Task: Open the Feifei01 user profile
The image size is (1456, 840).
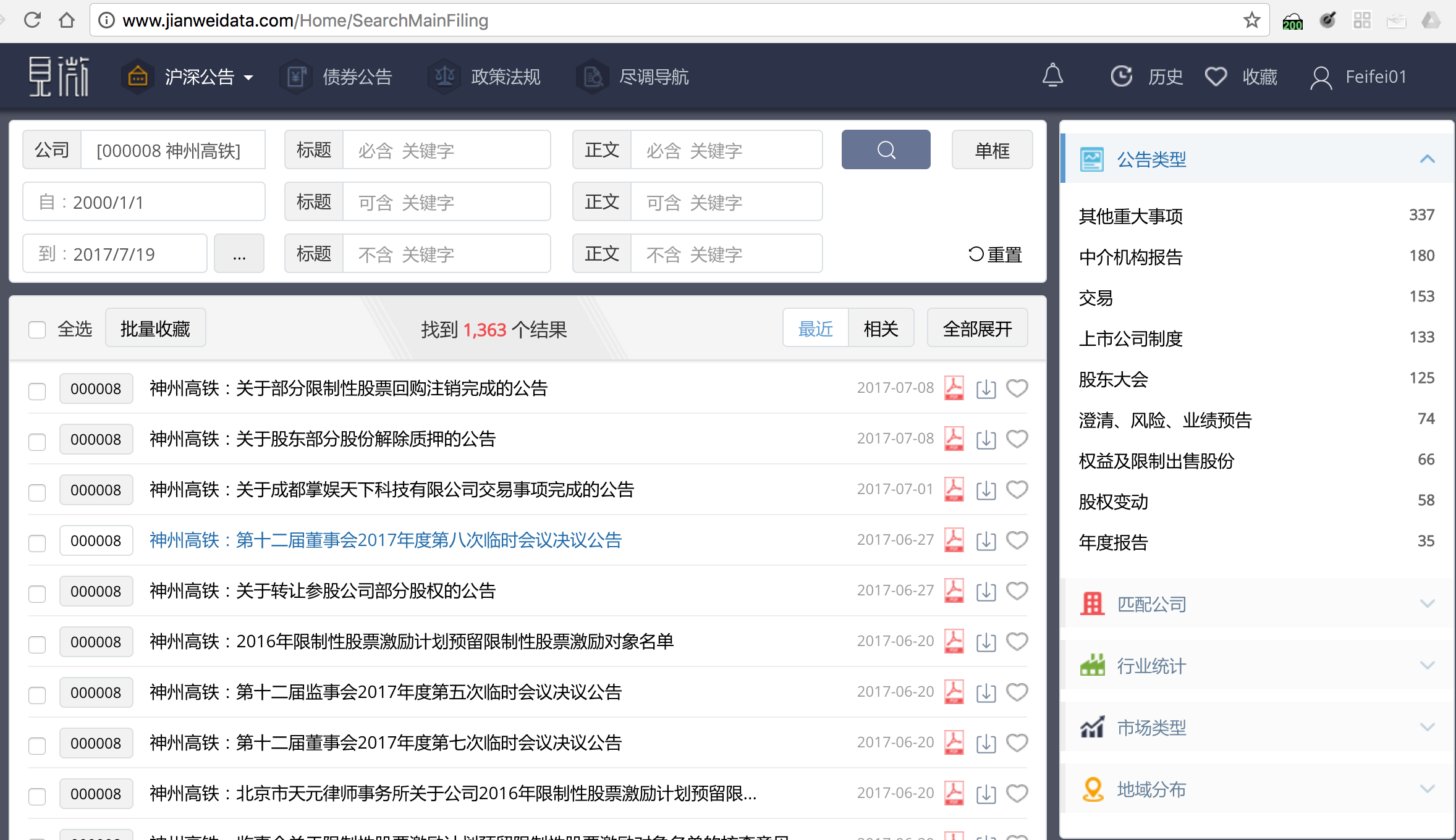Action: (1358, 77)
